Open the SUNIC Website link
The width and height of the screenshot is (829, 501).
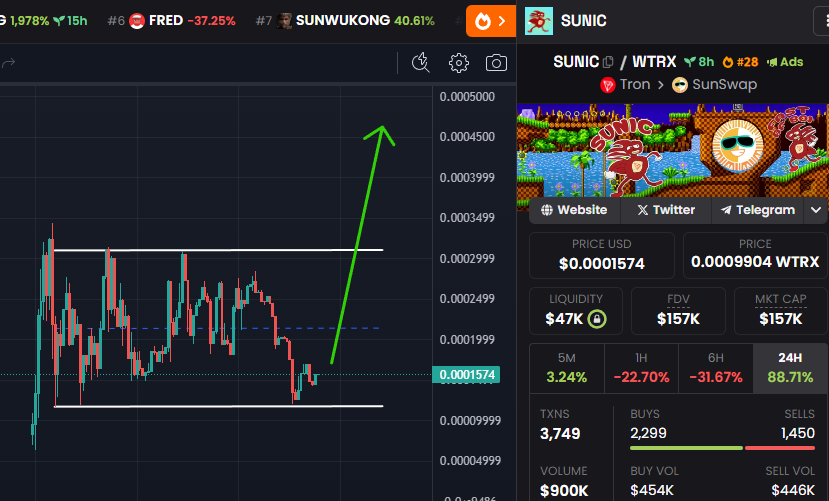pos(574,210)
